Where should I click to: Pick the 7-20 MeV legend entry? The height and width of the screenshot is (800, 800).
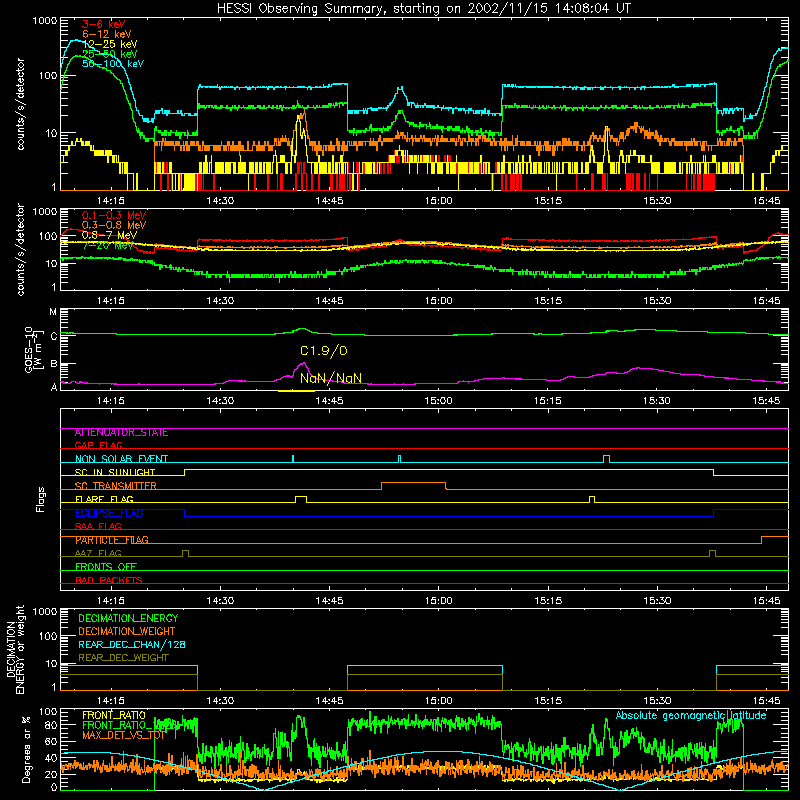pos(108,245)
